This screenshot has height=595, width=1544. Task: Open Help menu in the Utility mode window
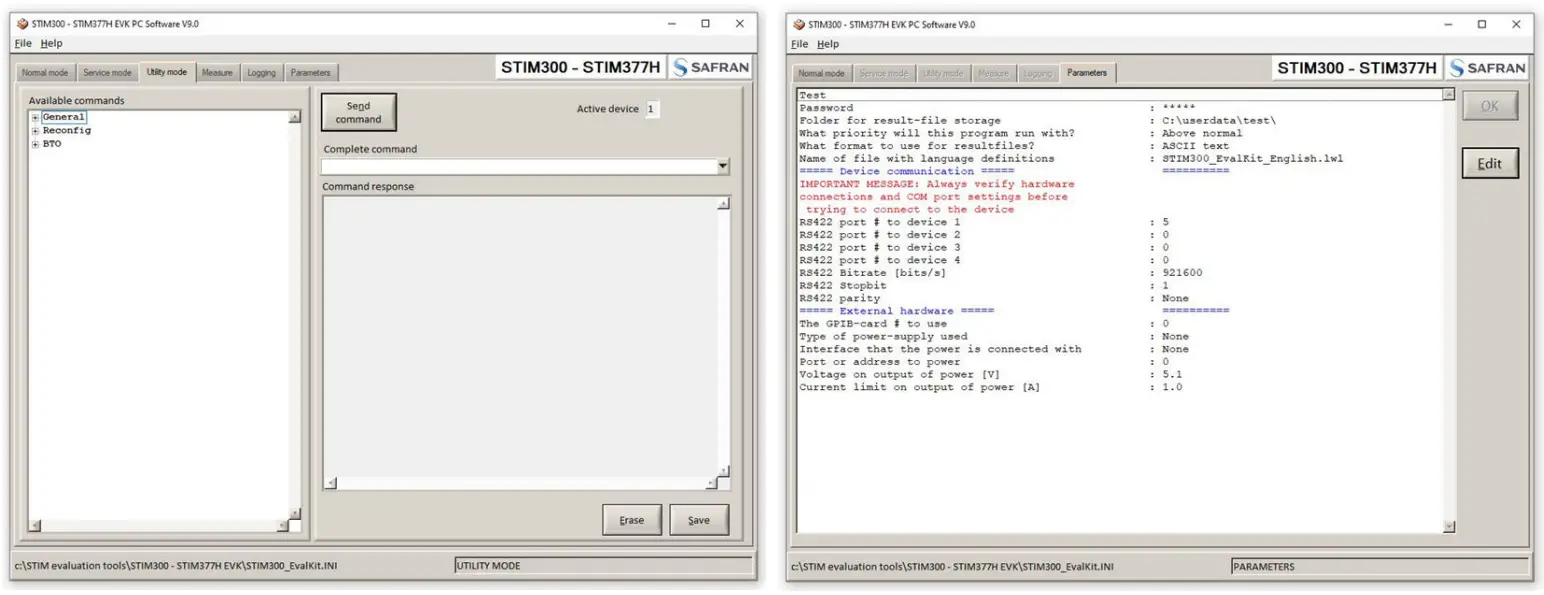tap(51, 44)
